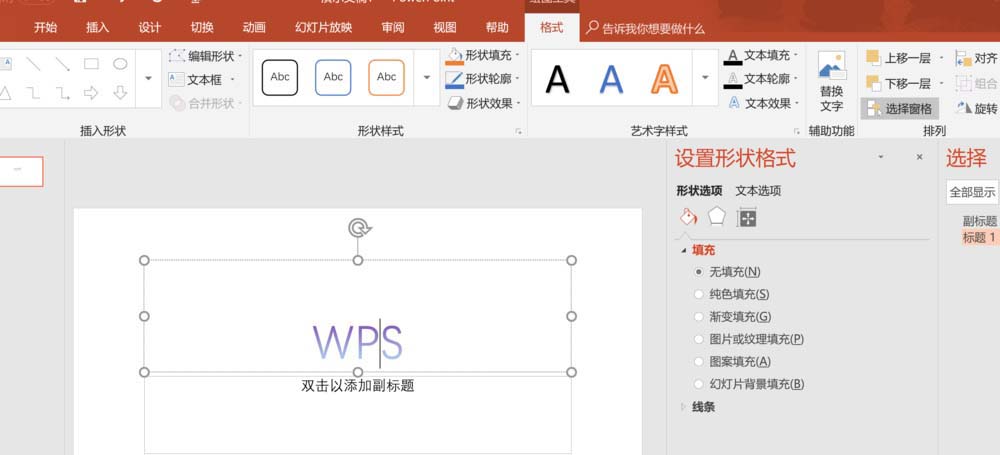This screenshot has height=455, width=1000.
Task: Open 上移一层 dropdown arrow
Action: pos(941,58)
